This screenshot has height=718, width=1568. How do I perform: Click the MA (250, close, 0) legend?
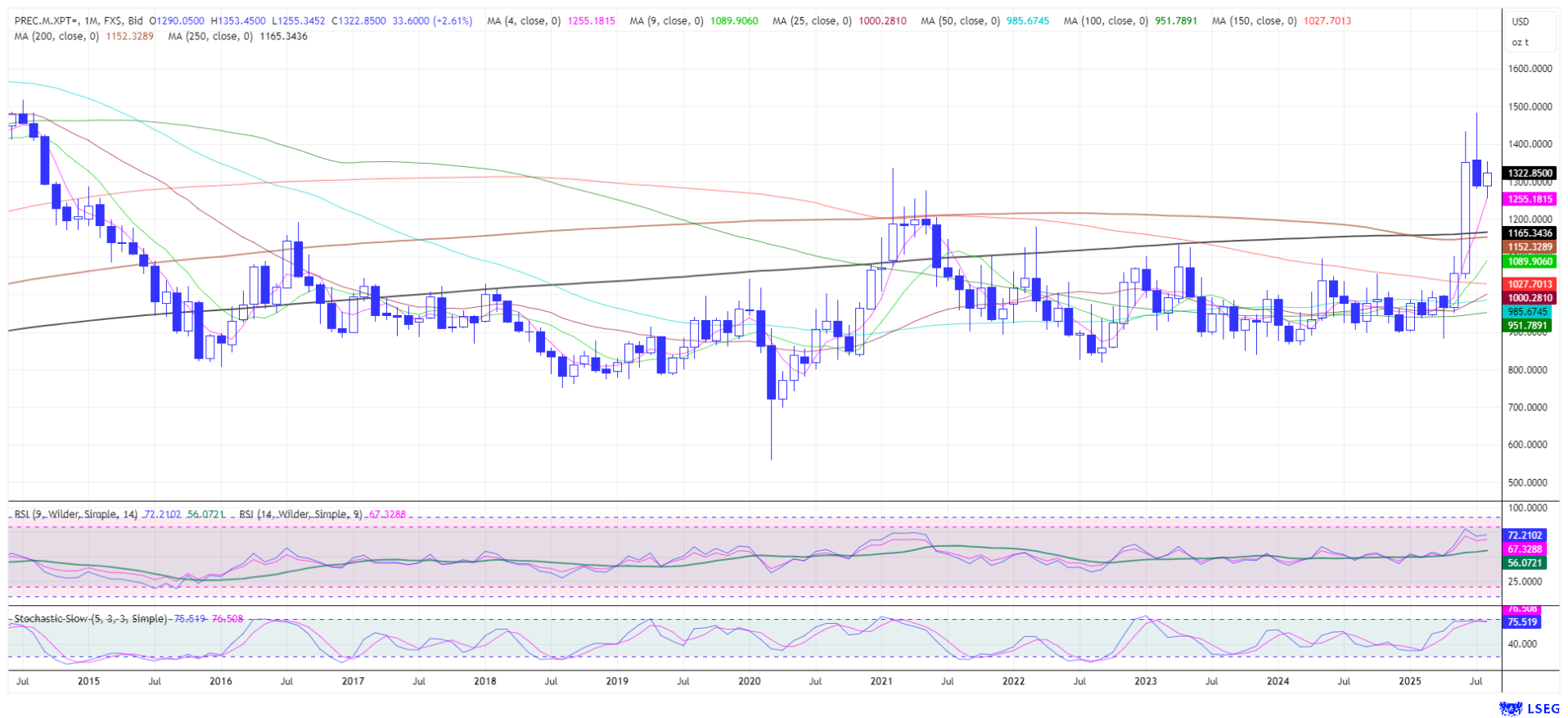click(x=210, y=36)
